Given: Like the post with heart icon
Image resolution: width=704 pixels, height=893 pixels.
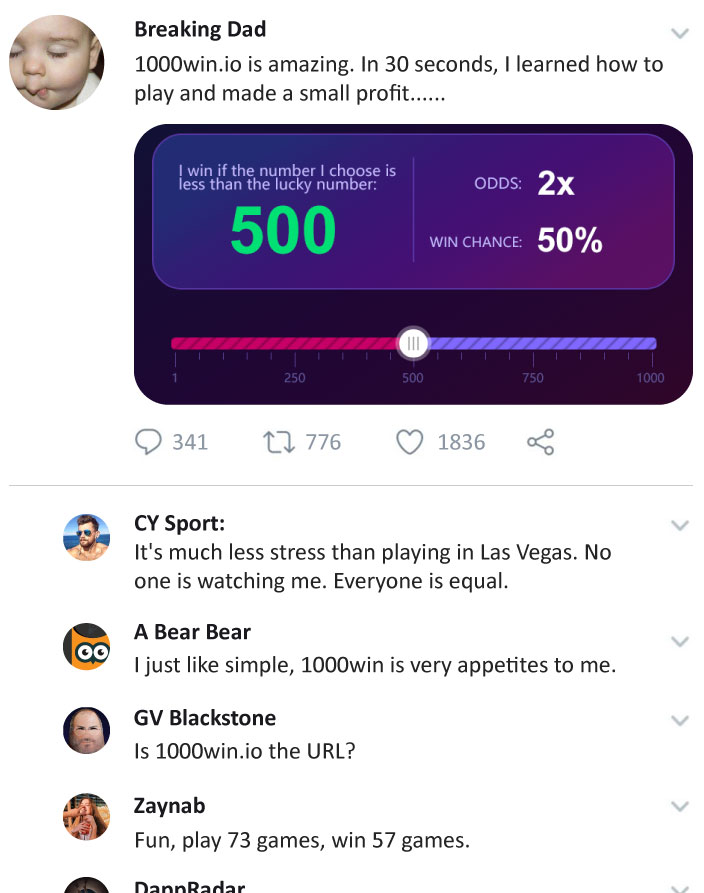Looking at the screenshot, I should (x=410, y=442).
